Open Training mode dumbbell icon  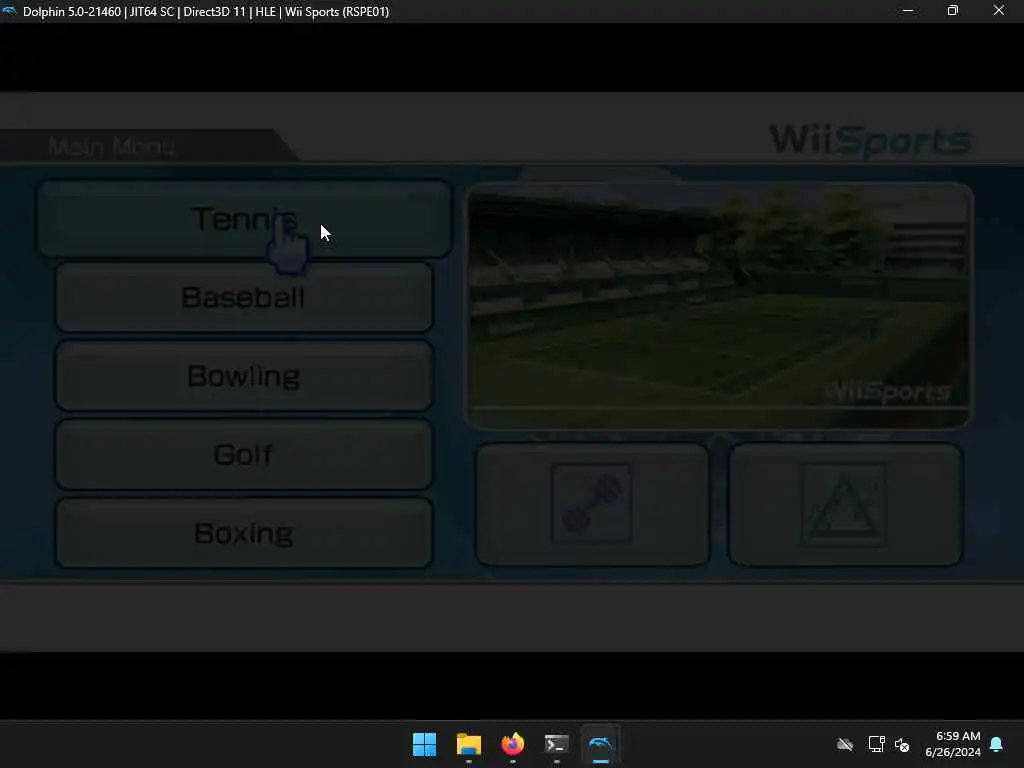tap(592, 504)
